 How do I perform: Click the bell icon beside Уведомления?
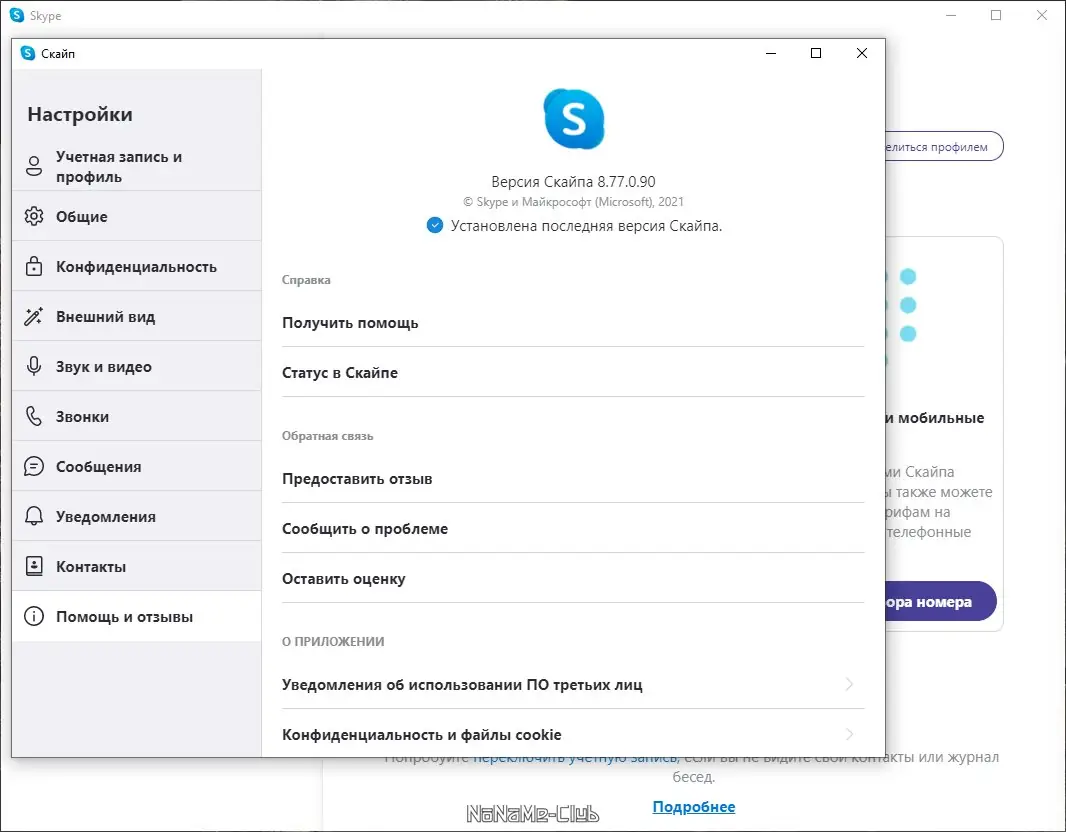point(34,516)
